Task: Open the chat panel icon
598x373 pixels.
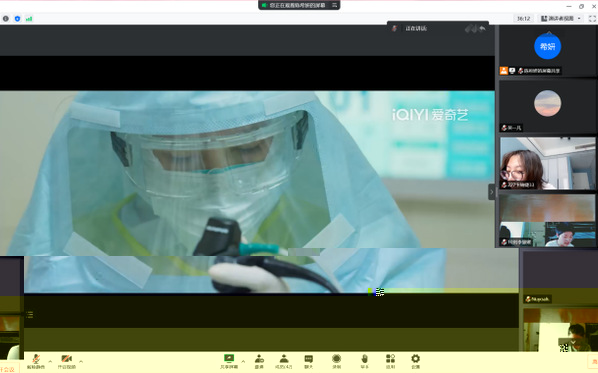Action: [x=309, y=361]
